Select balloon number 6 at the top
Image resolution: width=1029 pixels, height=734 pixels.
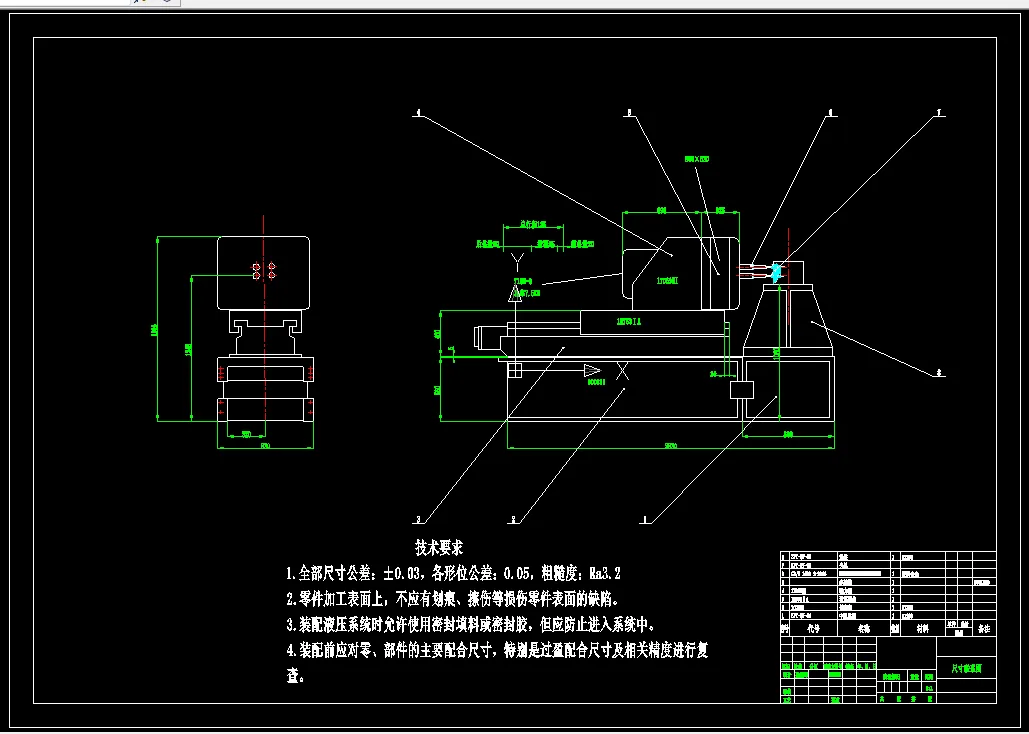click(x=830, y=113)
